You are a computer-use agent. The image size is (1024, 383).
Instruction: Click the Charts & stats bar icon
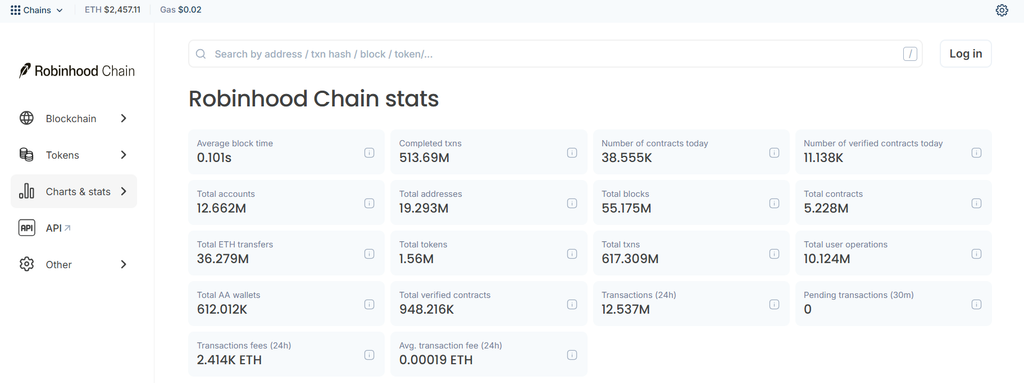pyautogui.click(x=26, y=192)
